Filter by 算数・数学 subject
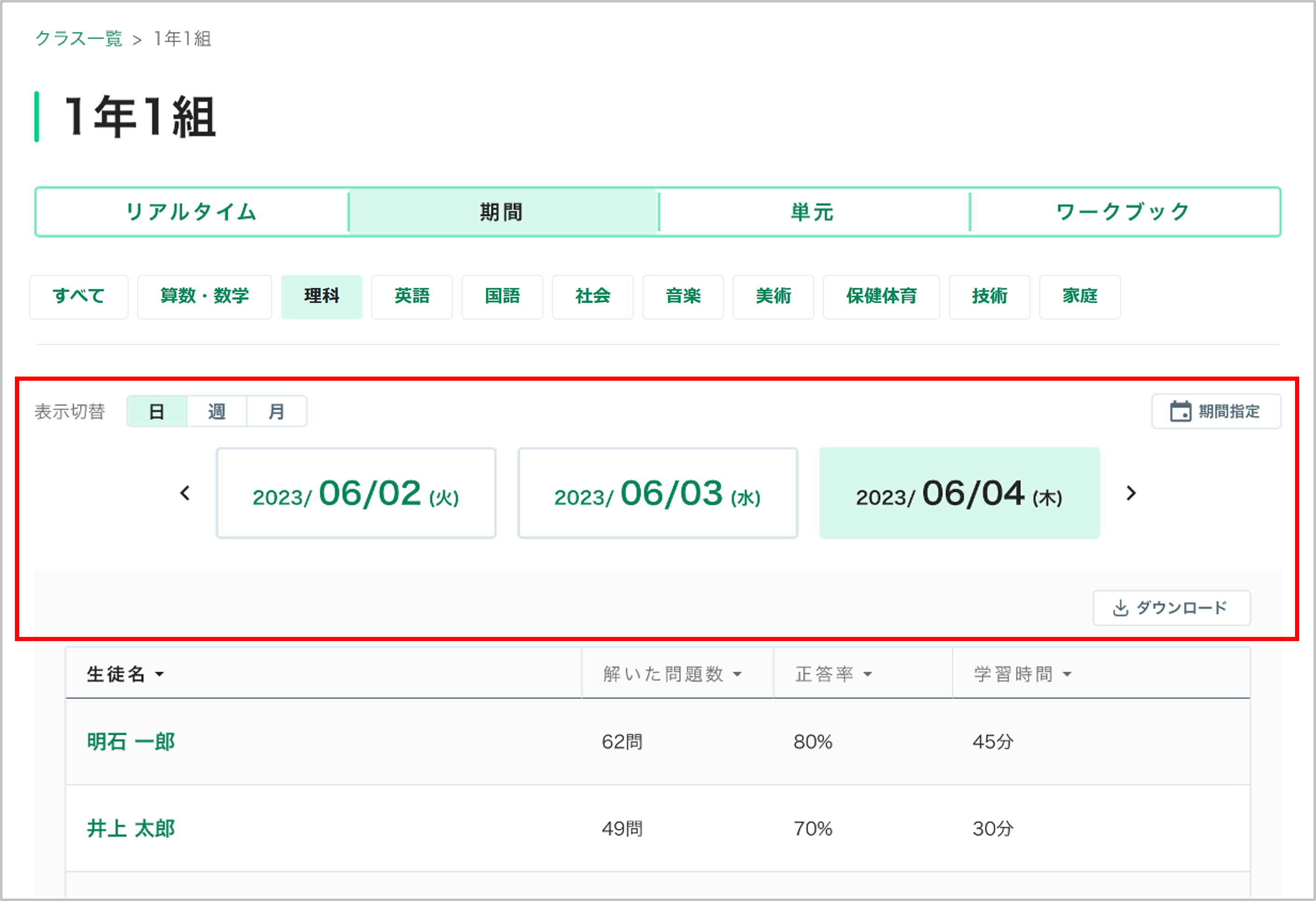 click(x=204, y=297)
